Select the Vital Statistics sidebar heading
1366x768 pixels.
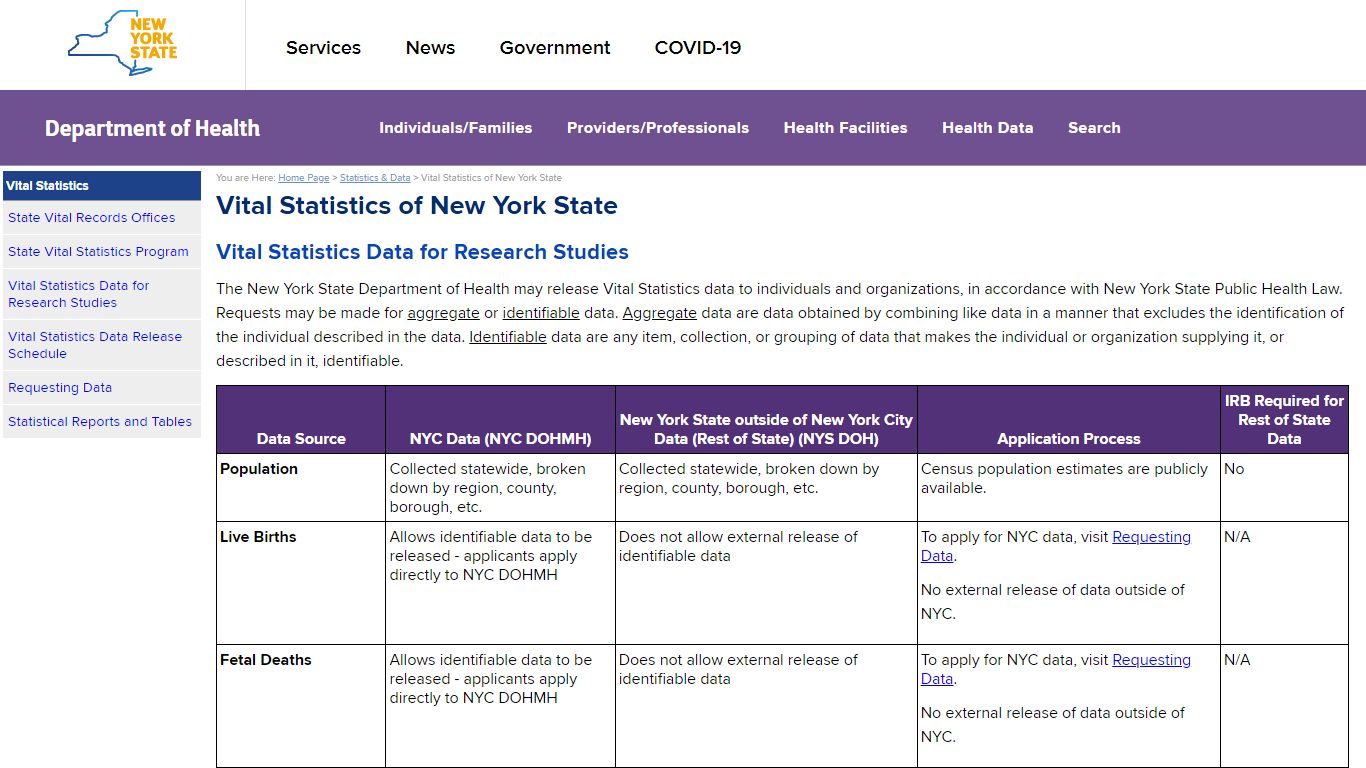[x=102, y=185]
